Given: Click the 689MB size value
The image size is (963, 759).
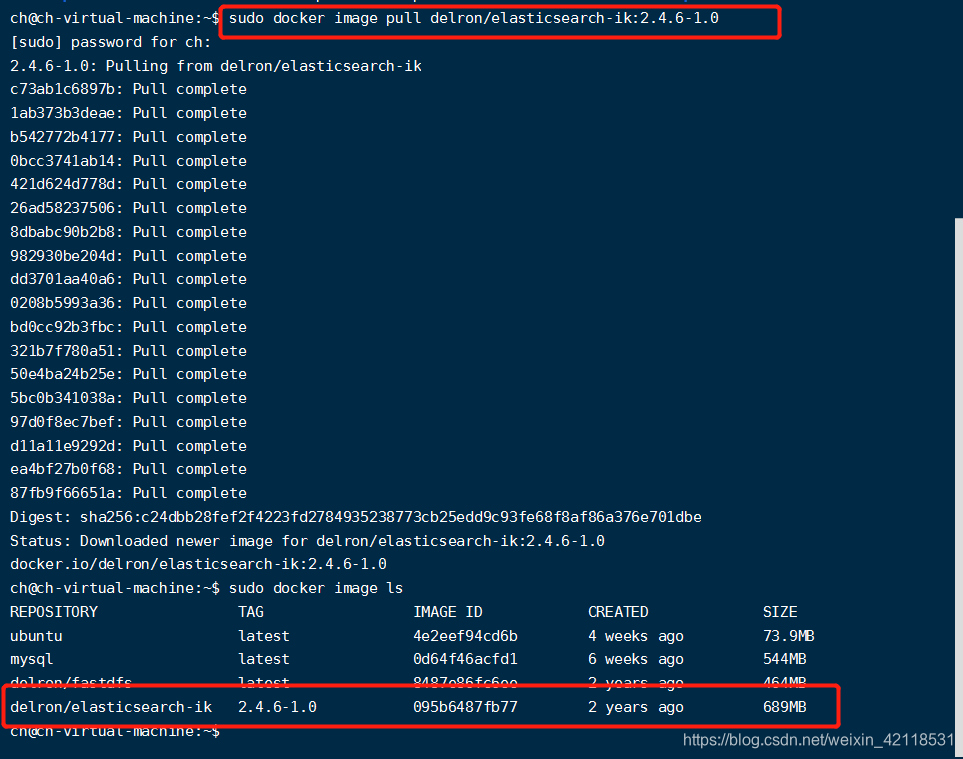Looking at the screenshot, I should click(x=784, y=707).
